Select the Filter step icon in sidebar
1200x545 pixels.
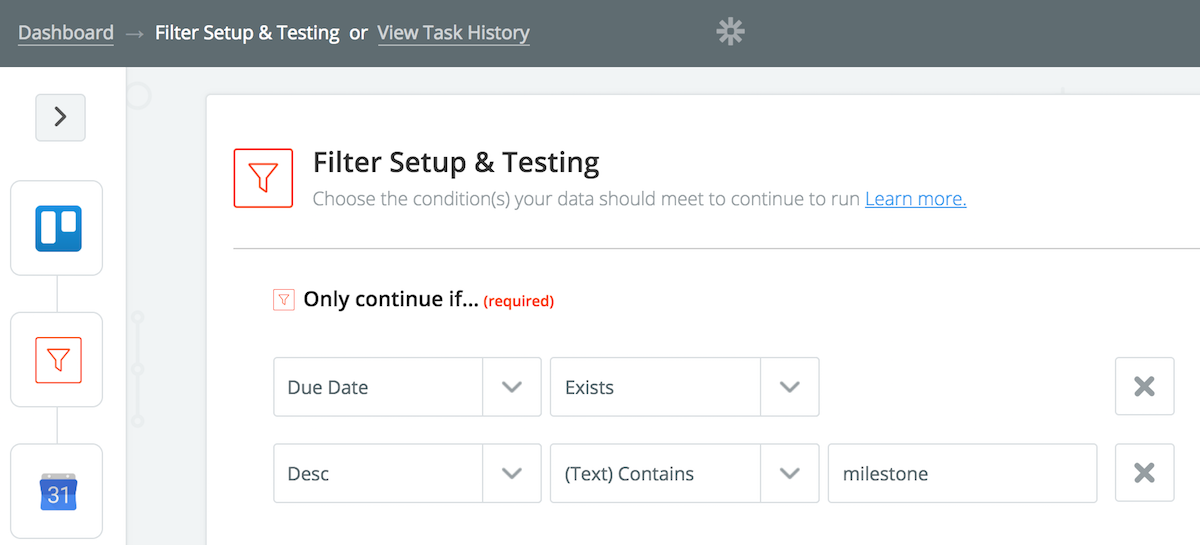click(x=57, y=359)
